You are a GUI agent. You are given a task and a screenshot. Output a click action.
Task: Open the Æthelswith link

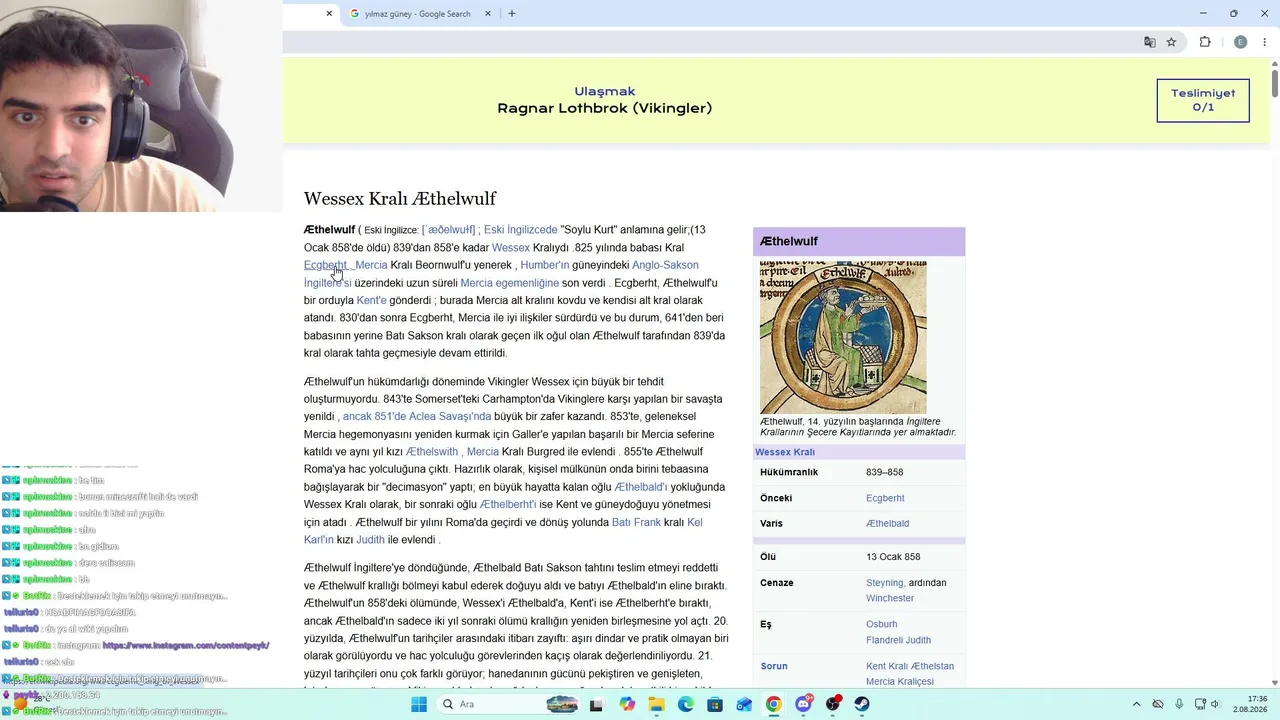[x=432, y=452]
